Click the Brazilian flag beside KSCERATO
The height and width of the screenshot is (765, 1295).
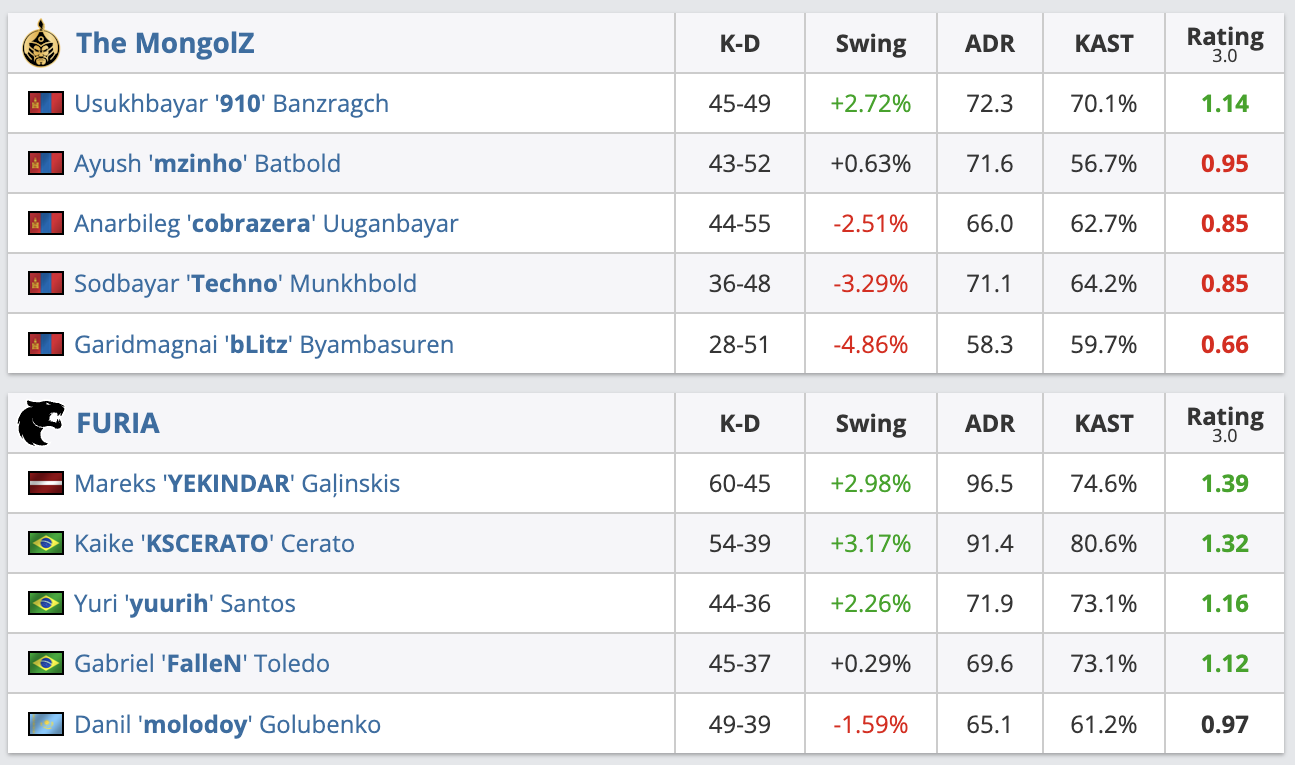click(x=46, y=543)
